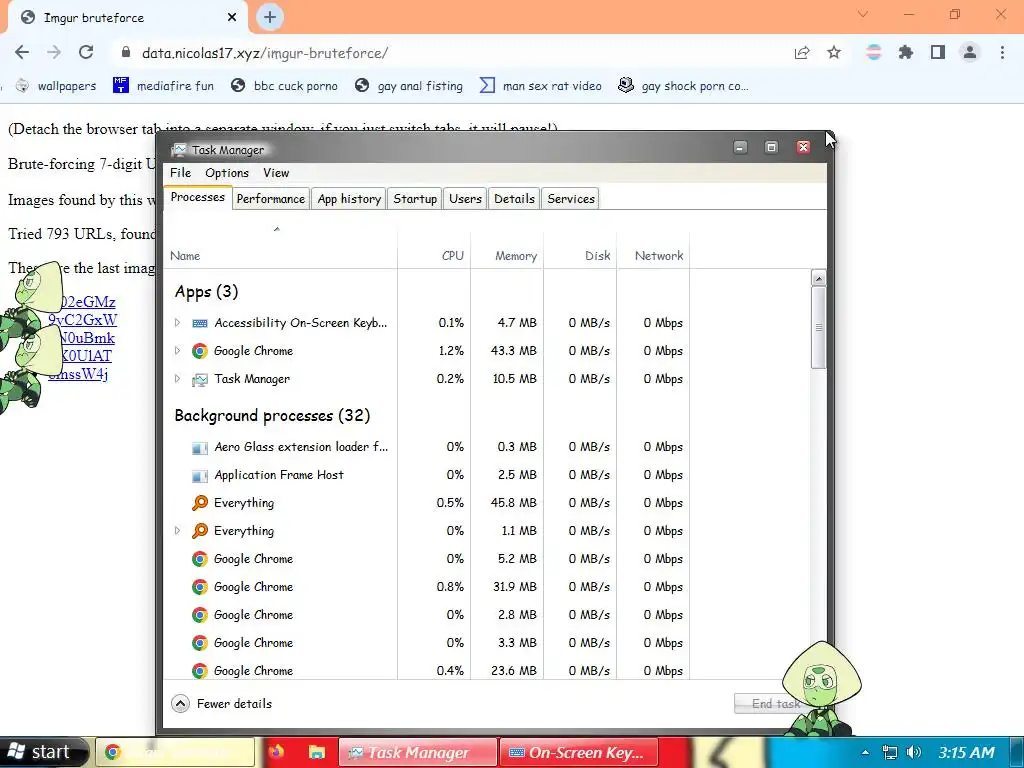
Task: Click Chrome process icon using 5.2 MB
Action: (200, 559)
